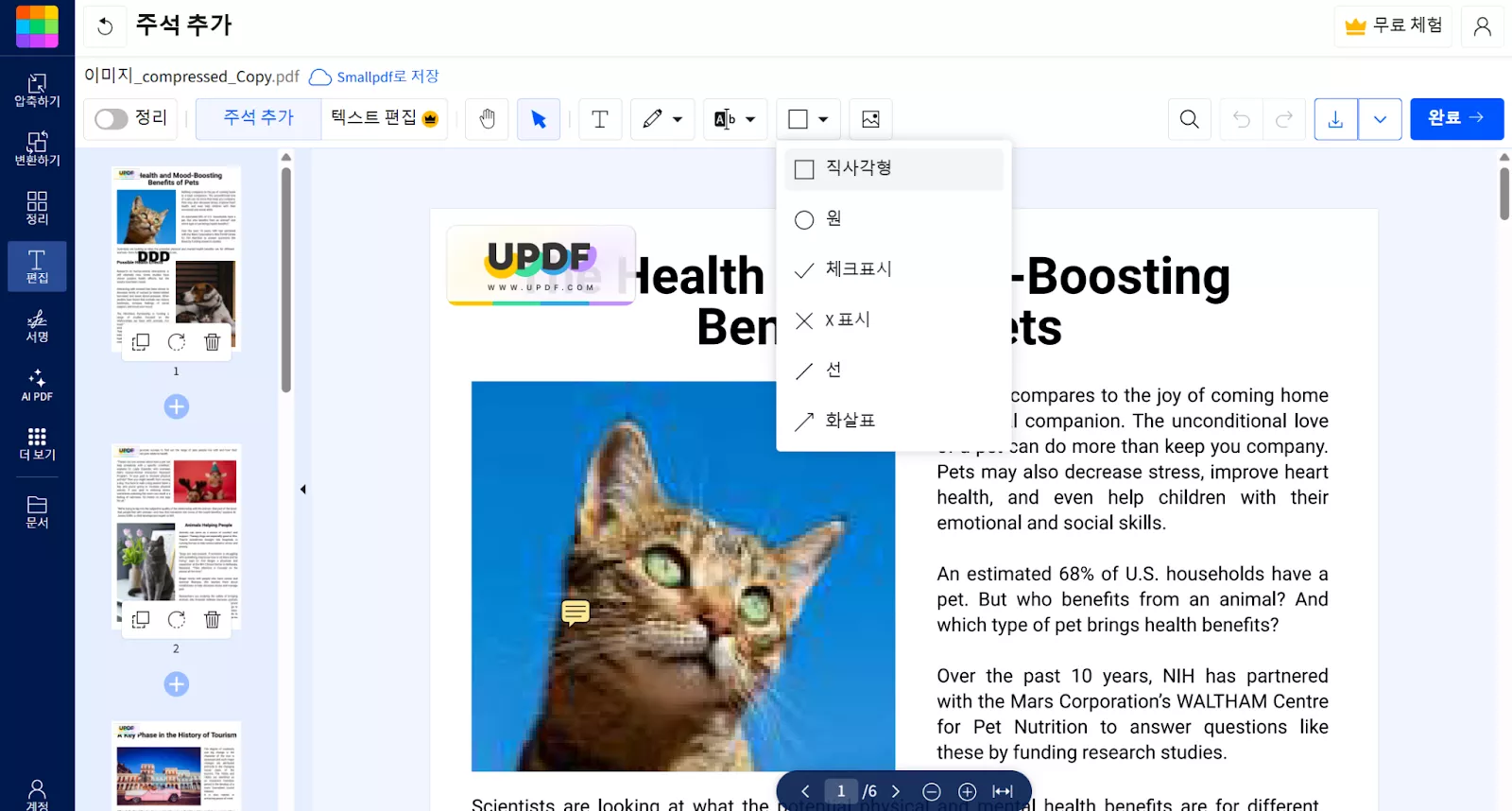Expand the highlight tool dropdown arrow
Screen dimensions: 1512x811
(x=750, y=119)
